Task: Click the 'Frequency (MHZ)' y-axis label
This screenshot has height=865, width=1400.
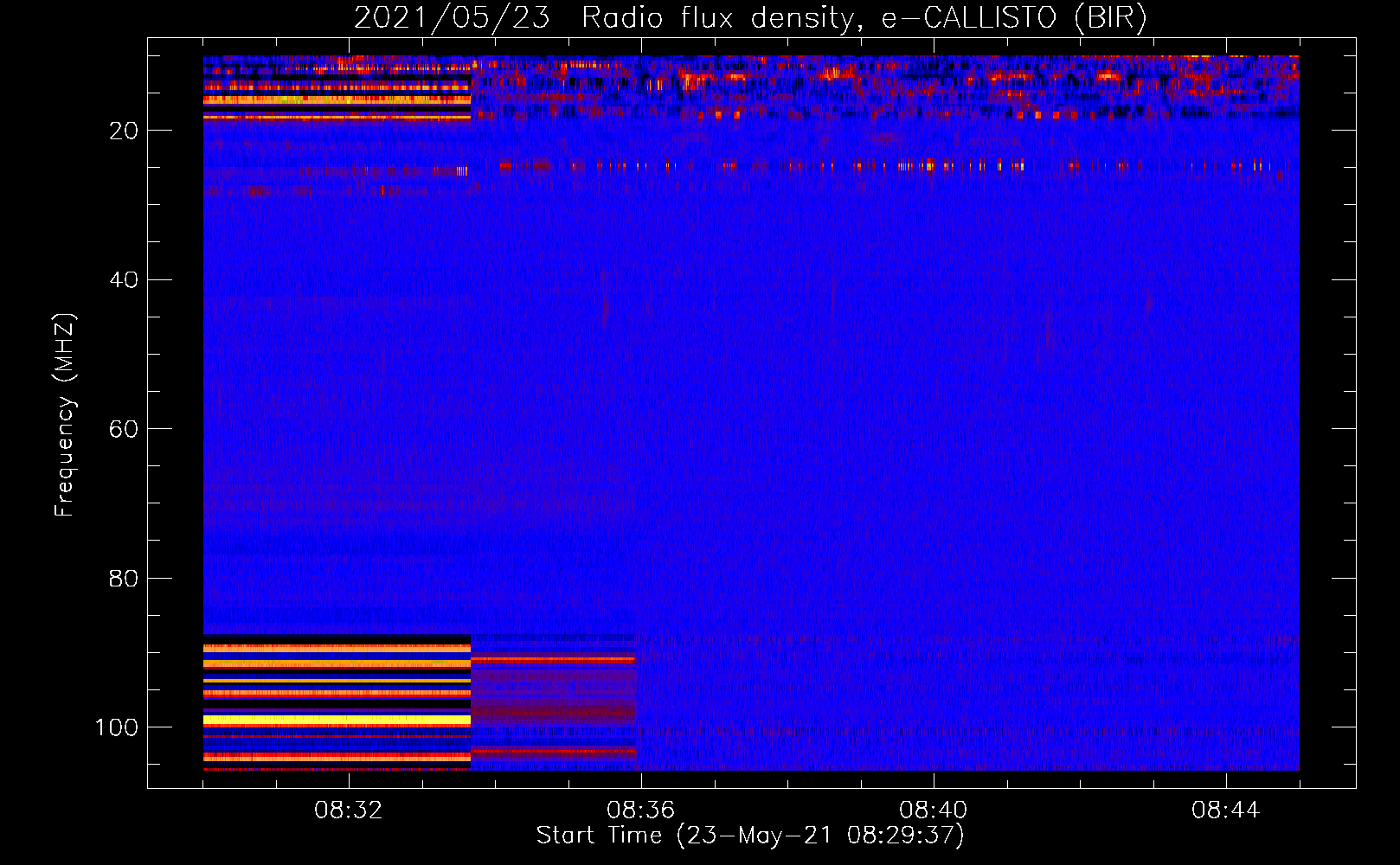Action: click(66, 414)
